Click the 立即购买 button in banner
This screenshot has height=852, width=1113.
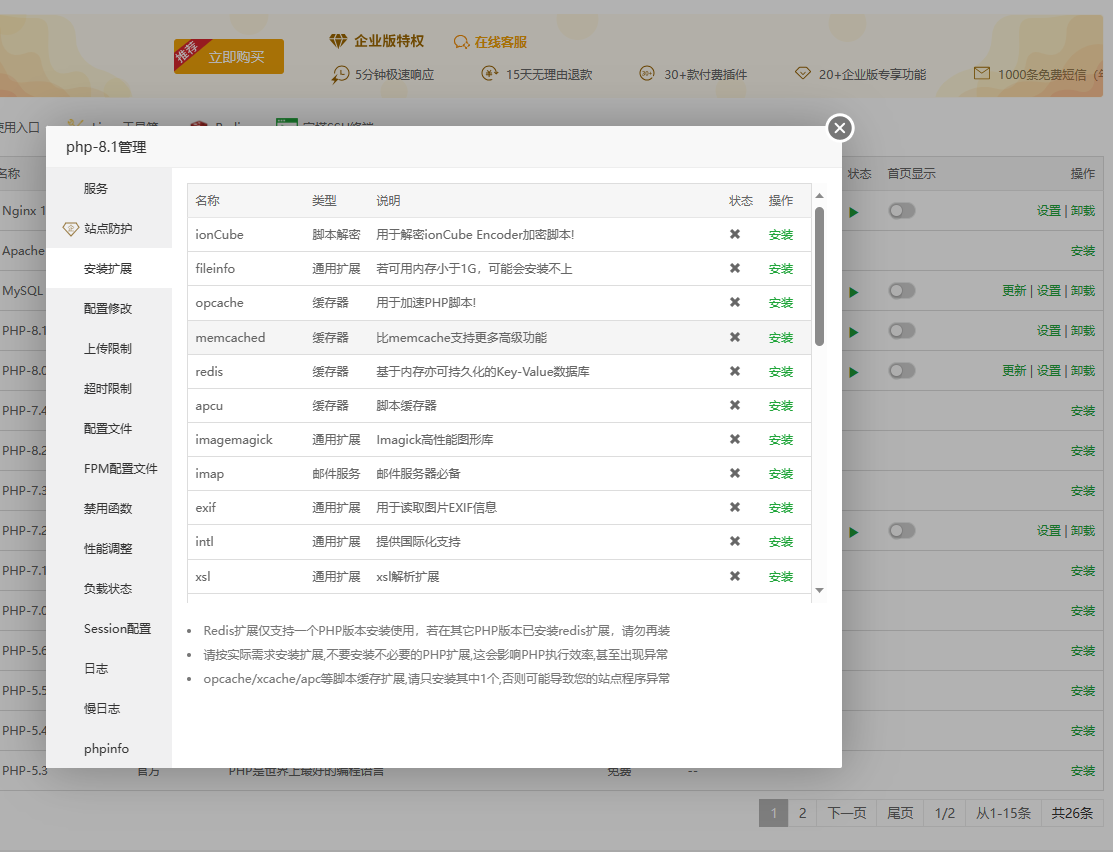[229, 56]
